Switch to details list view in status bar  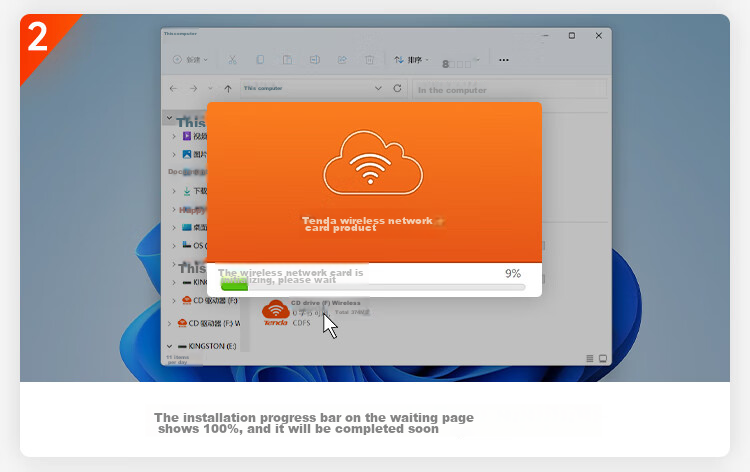point(590,359)
